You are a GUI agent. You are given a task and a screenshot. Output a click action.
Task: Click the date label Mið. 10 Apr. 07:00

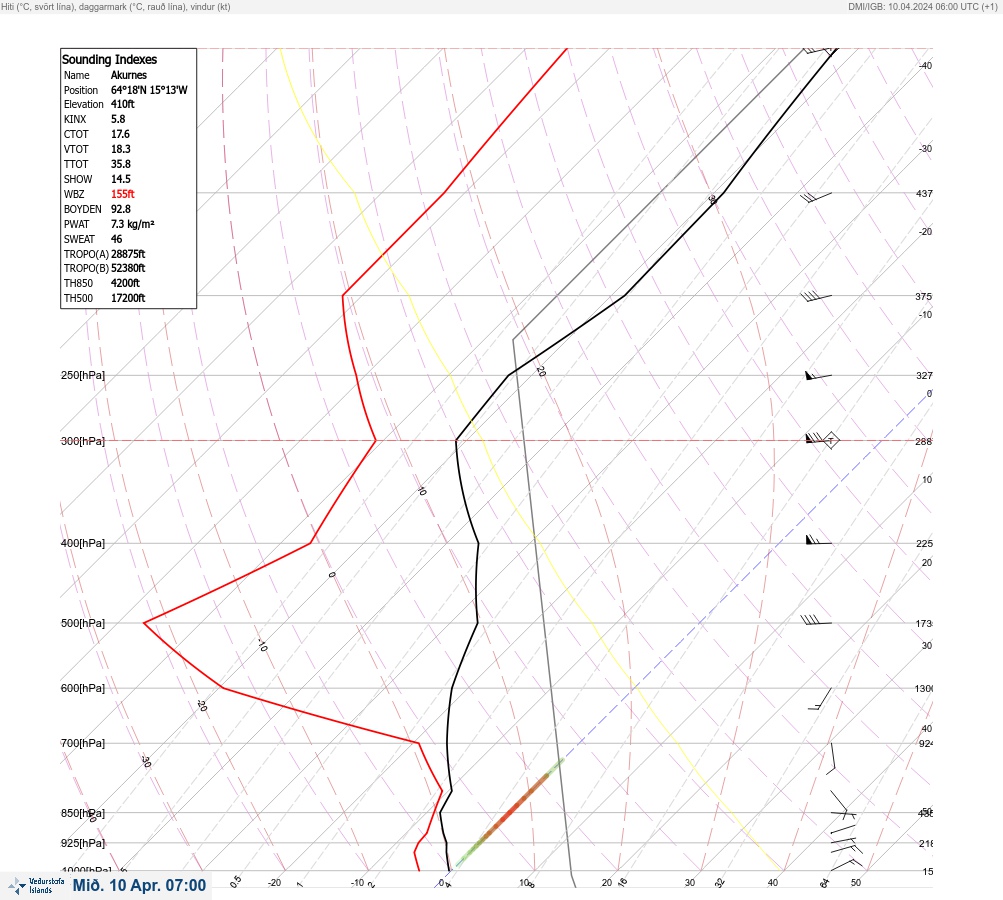coord(139,885)
